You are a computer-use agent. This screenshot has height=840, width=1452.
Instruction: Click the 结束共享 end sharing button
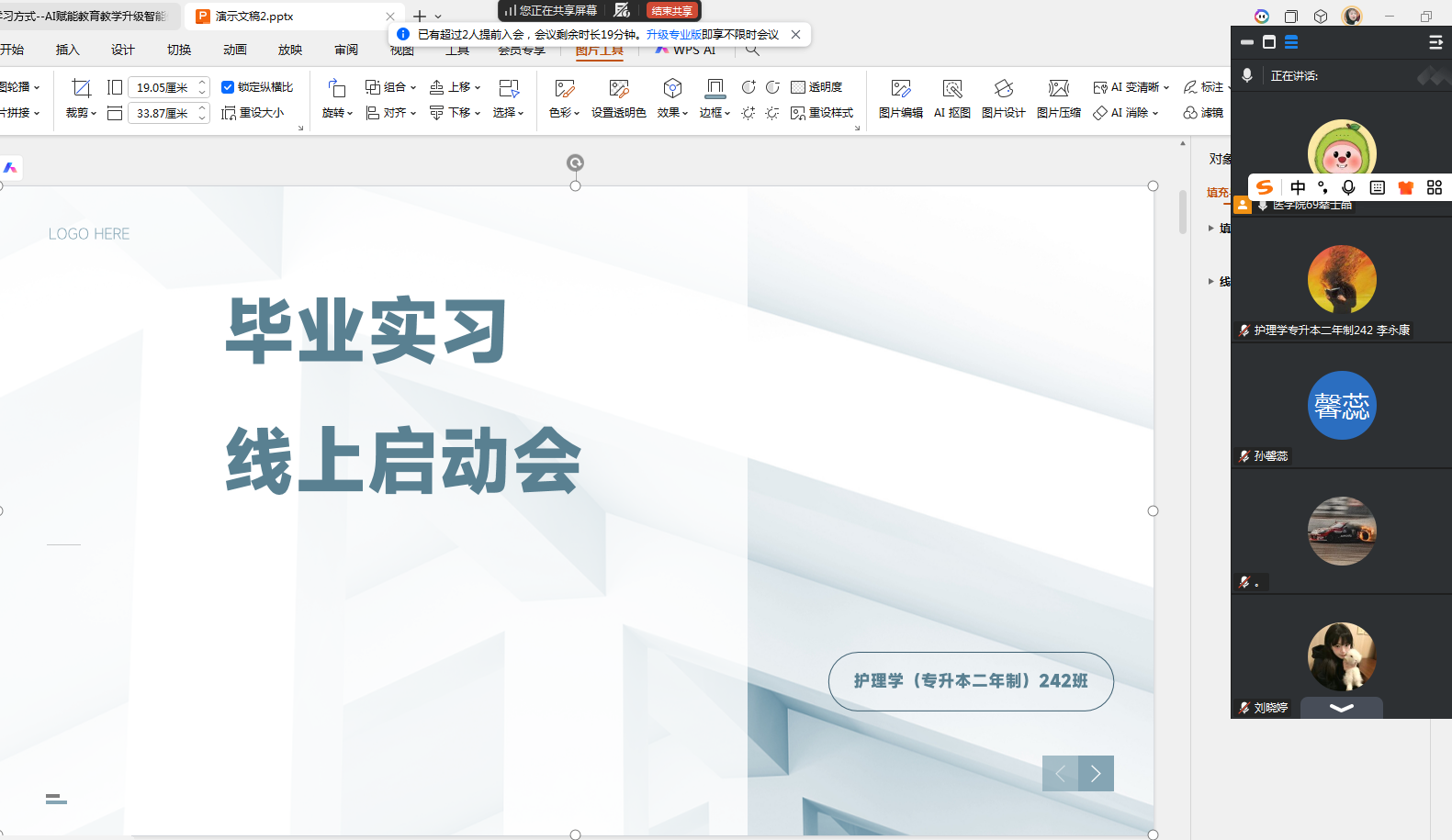coord(671,11)
